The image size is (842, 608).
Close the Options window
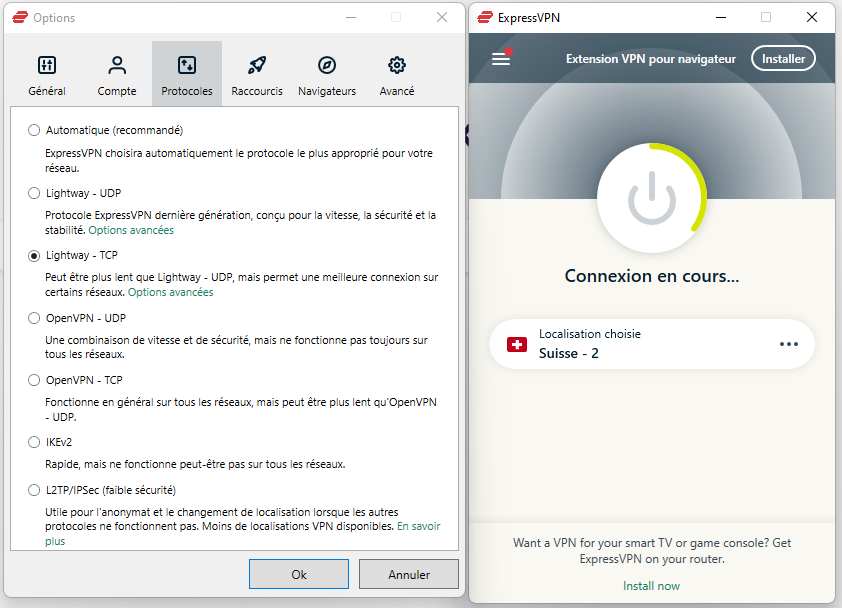[x=442, y=17]
